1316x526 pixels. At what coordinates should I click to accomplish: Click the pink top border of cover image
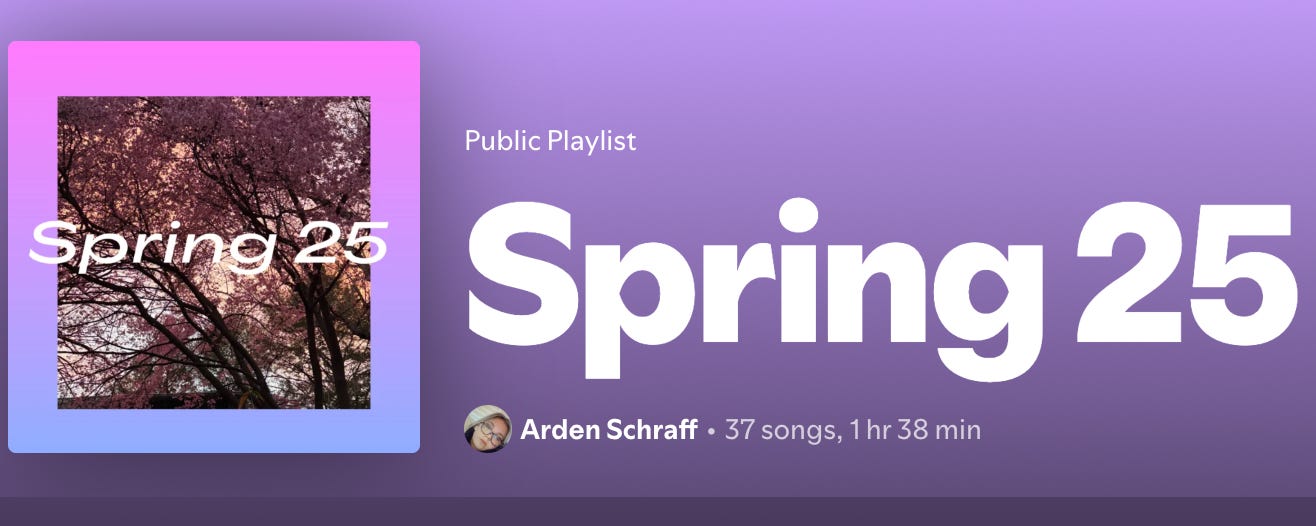click(214, 68)
